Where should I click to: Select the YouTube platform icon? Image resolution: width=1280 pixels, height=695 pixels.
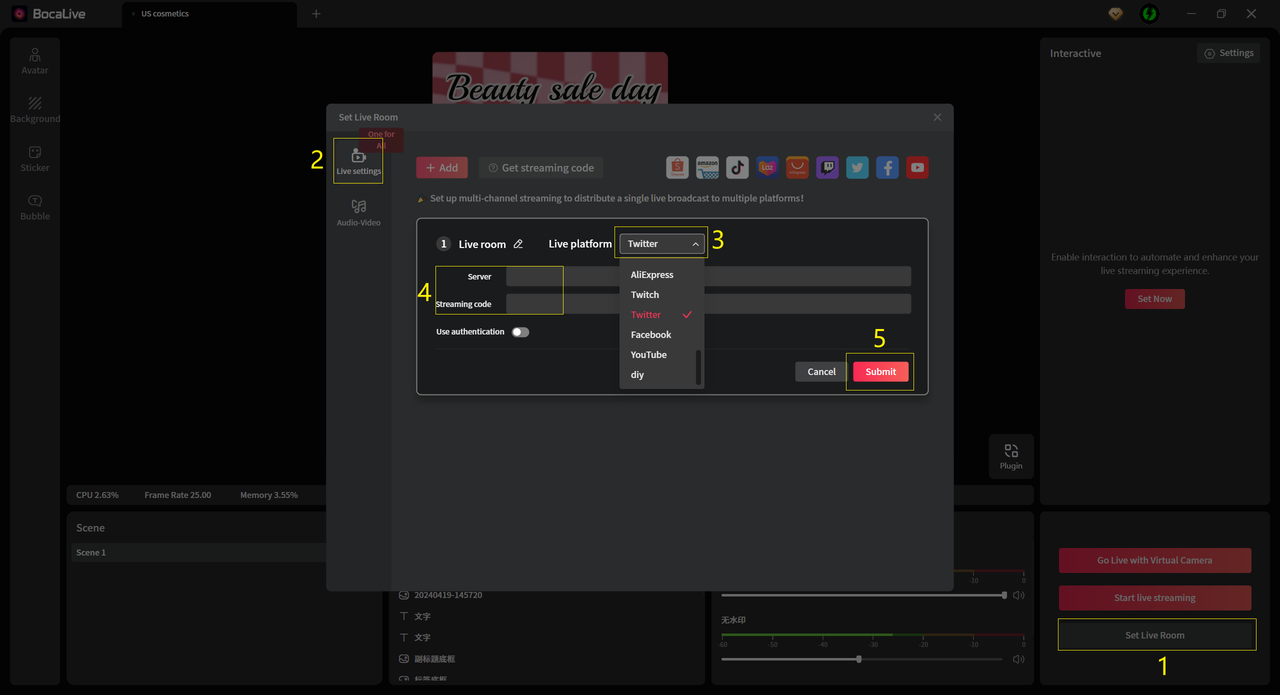pos(917,167)
